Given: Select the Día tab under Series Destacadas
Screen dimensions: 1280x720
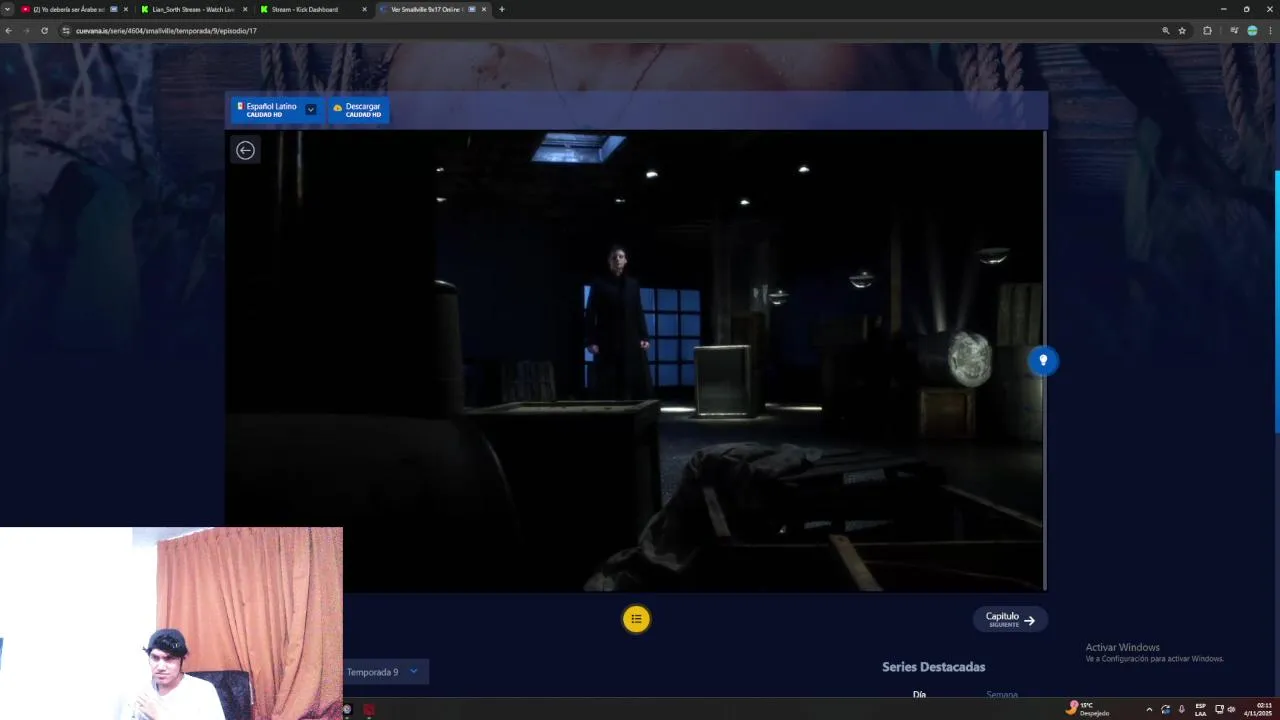Looking at the screenshot, I should coord(919,694).
